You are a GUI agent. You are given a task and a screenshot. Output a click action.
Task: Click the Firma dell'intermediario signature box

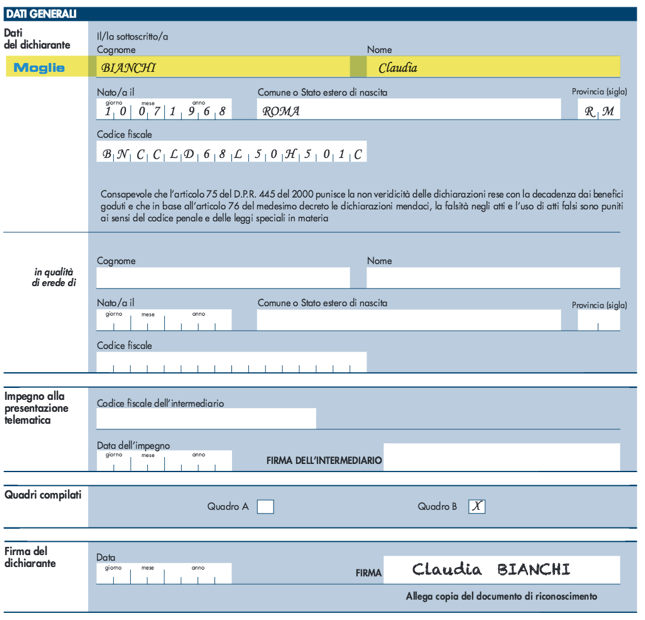[501, 458]
